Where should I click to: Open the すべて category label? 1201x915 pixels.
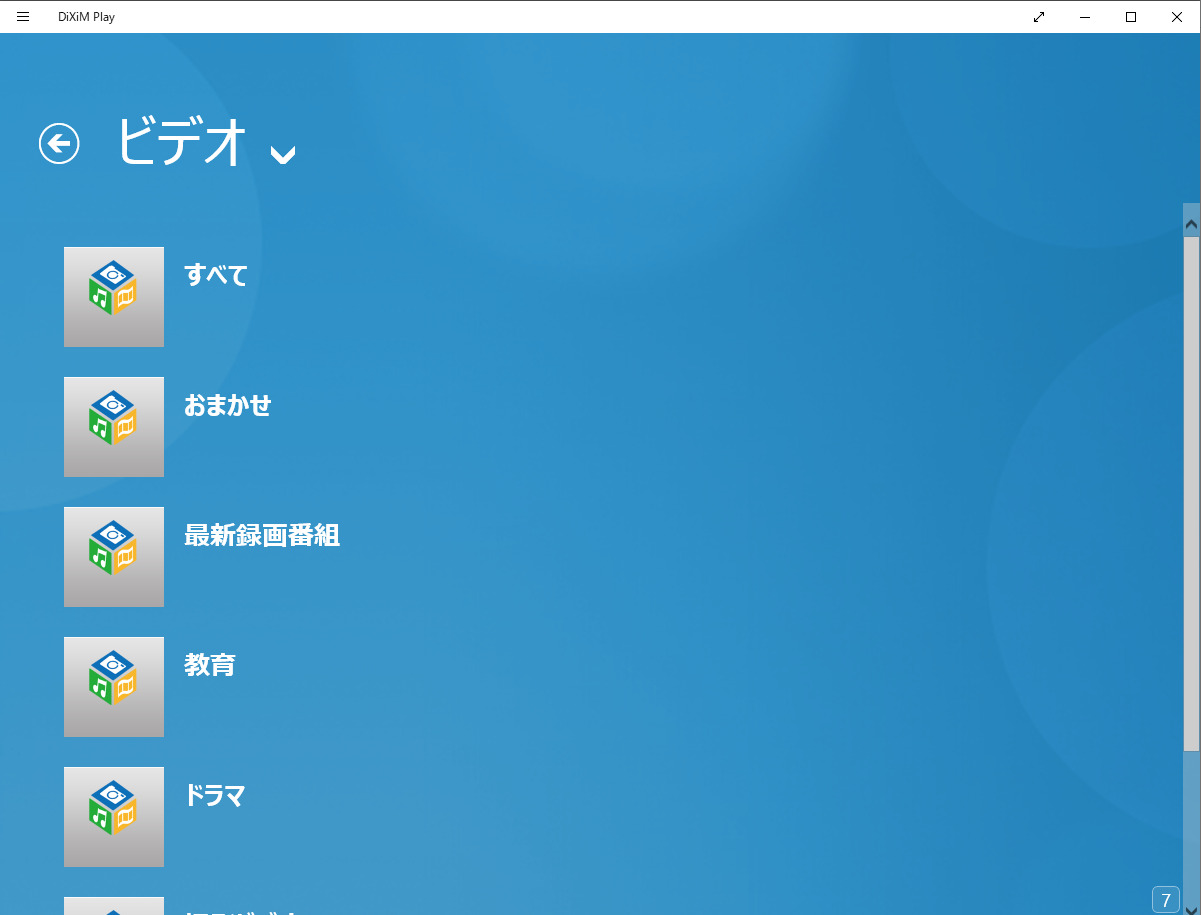(215, 275)
